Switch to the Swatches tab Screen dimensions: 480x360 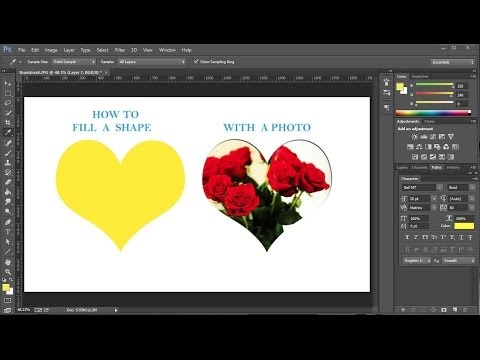pos(420,77)
